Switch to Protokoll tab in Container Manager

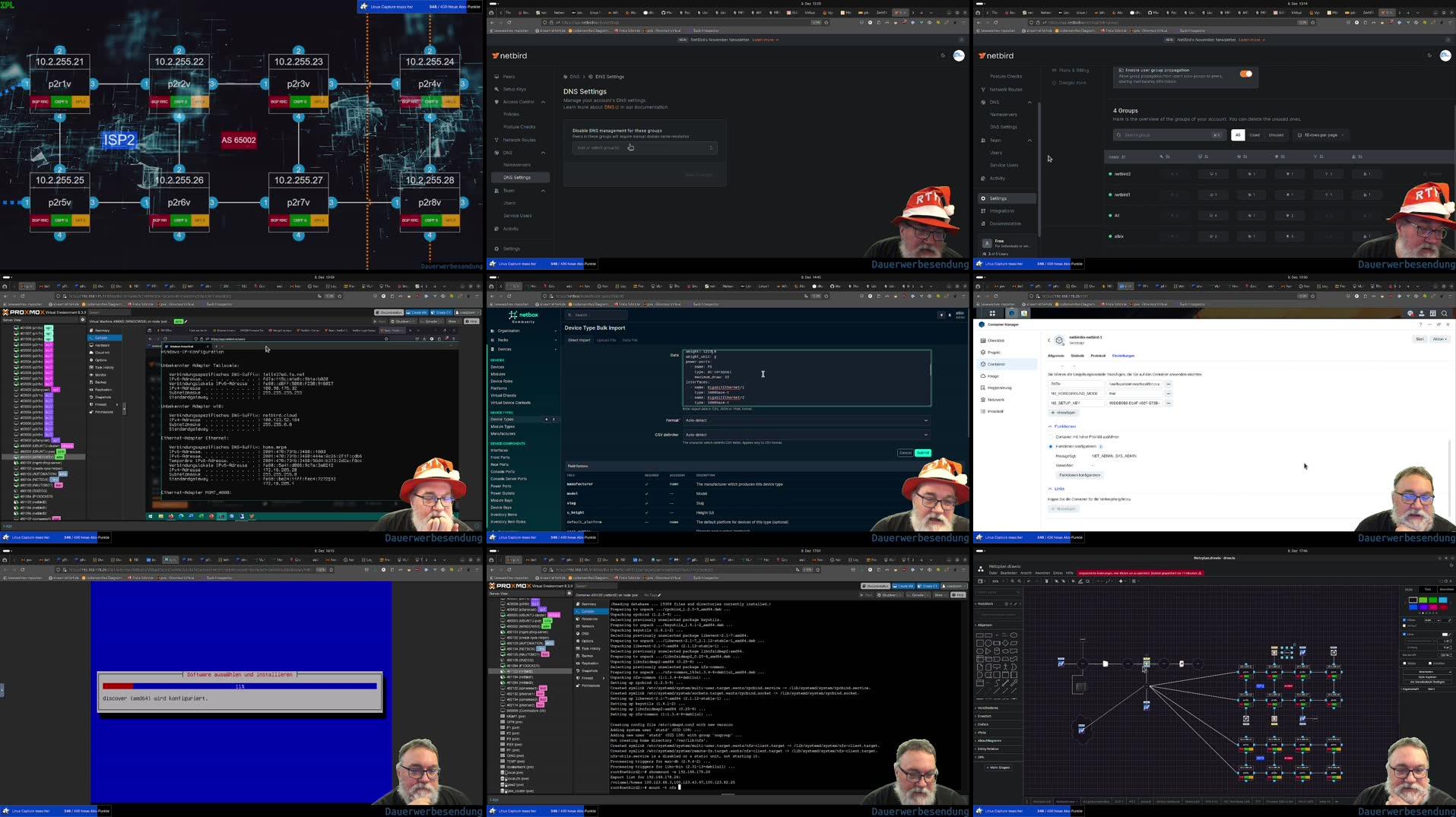click(1098, 356)
